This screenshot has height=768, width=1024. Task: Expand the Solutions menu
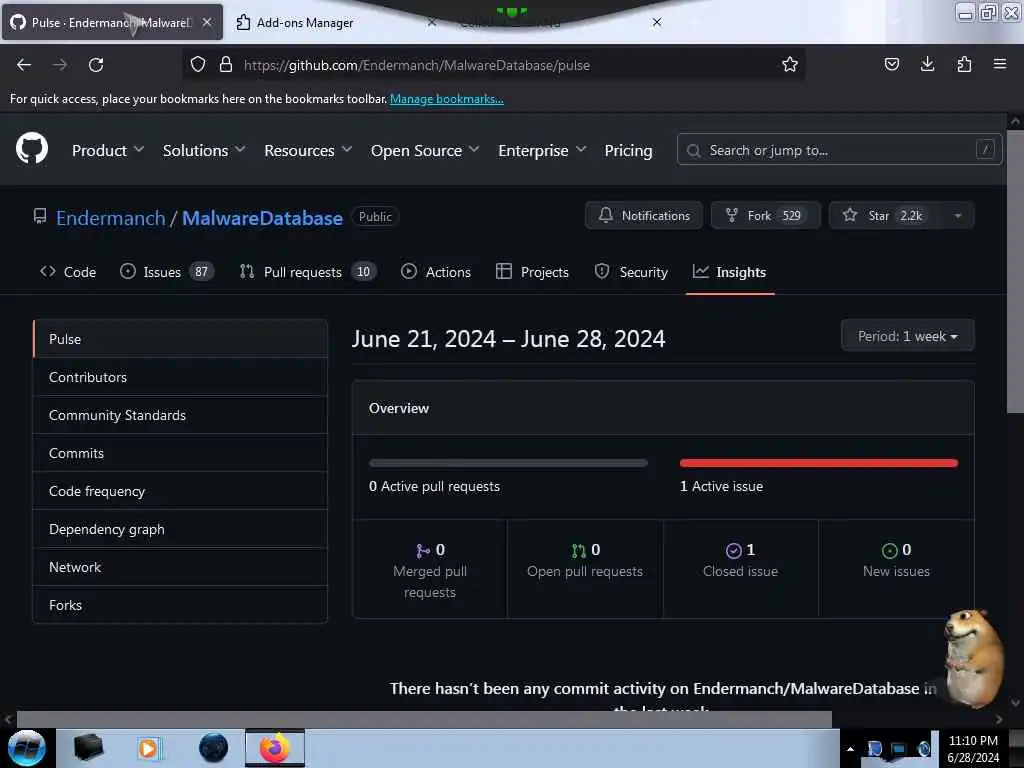(204, 150)
